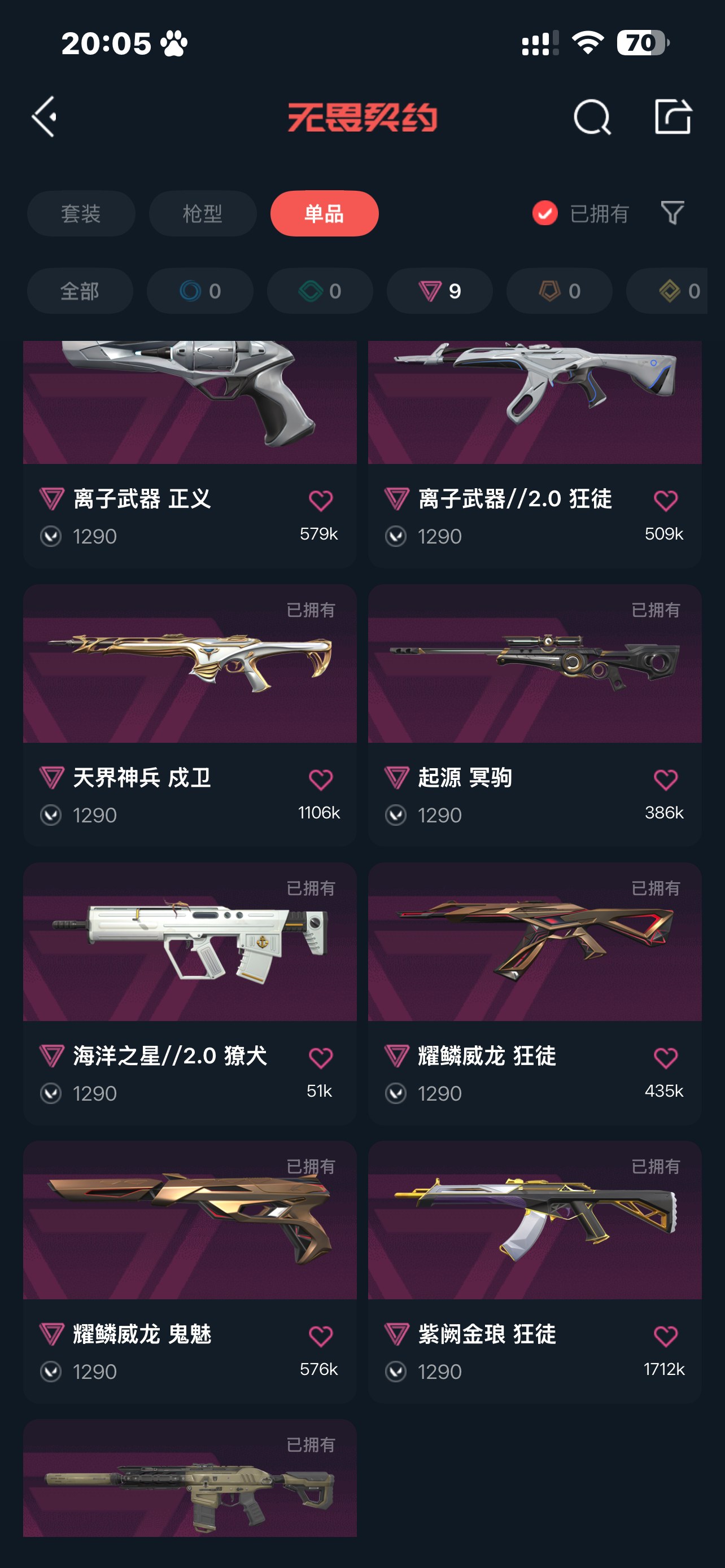
Task: Tap heart on 紫阙金琅 狂徒
Action: click(x=665, y=1336)
